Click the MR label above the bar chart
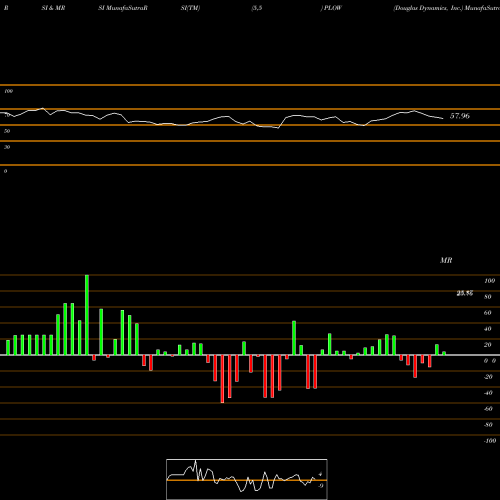The height and width of the screenshot is (500, 500). pyautogui.click(x=446, y=260)
